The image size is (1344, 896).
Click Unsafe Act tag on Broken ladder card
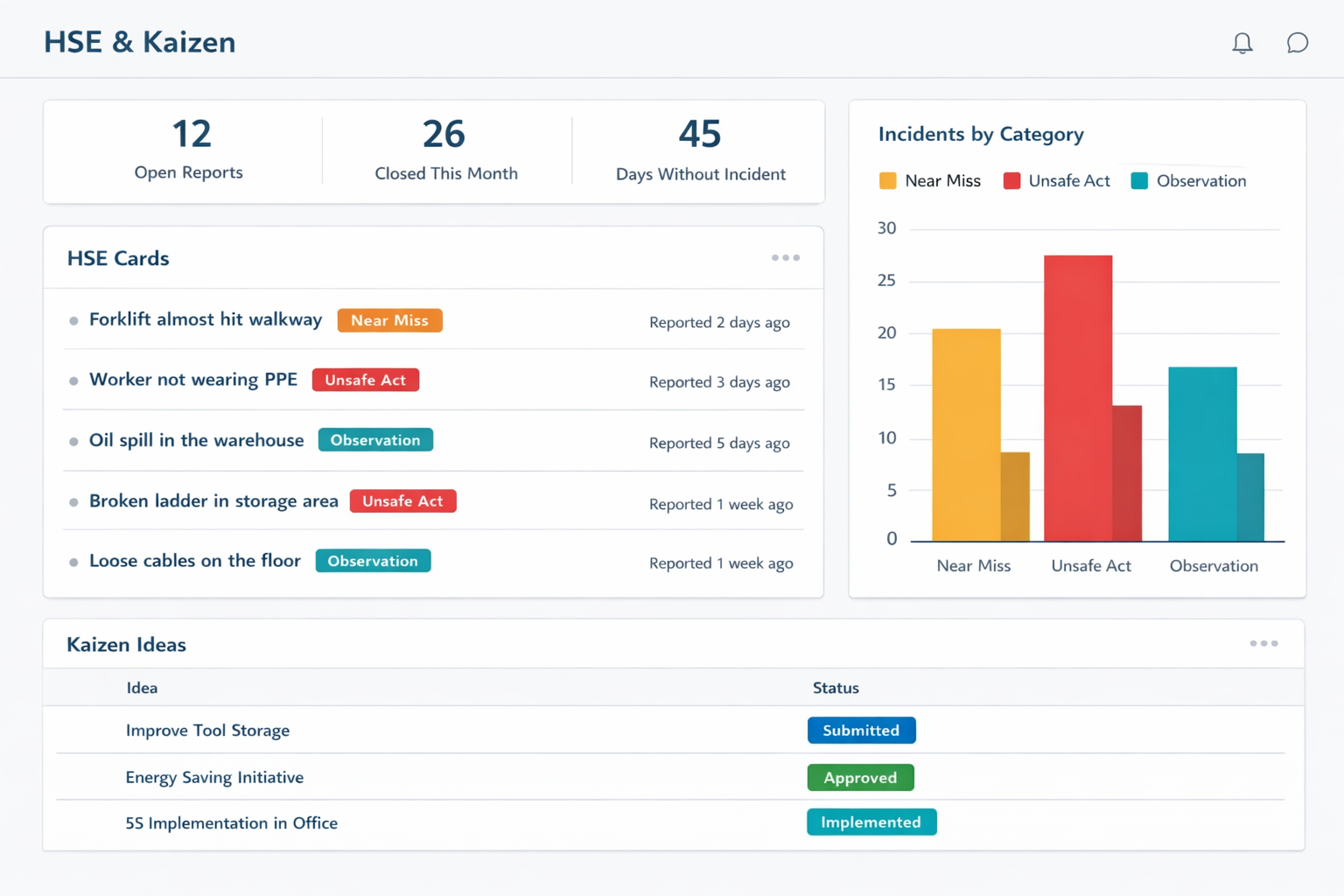click(402, 501)
